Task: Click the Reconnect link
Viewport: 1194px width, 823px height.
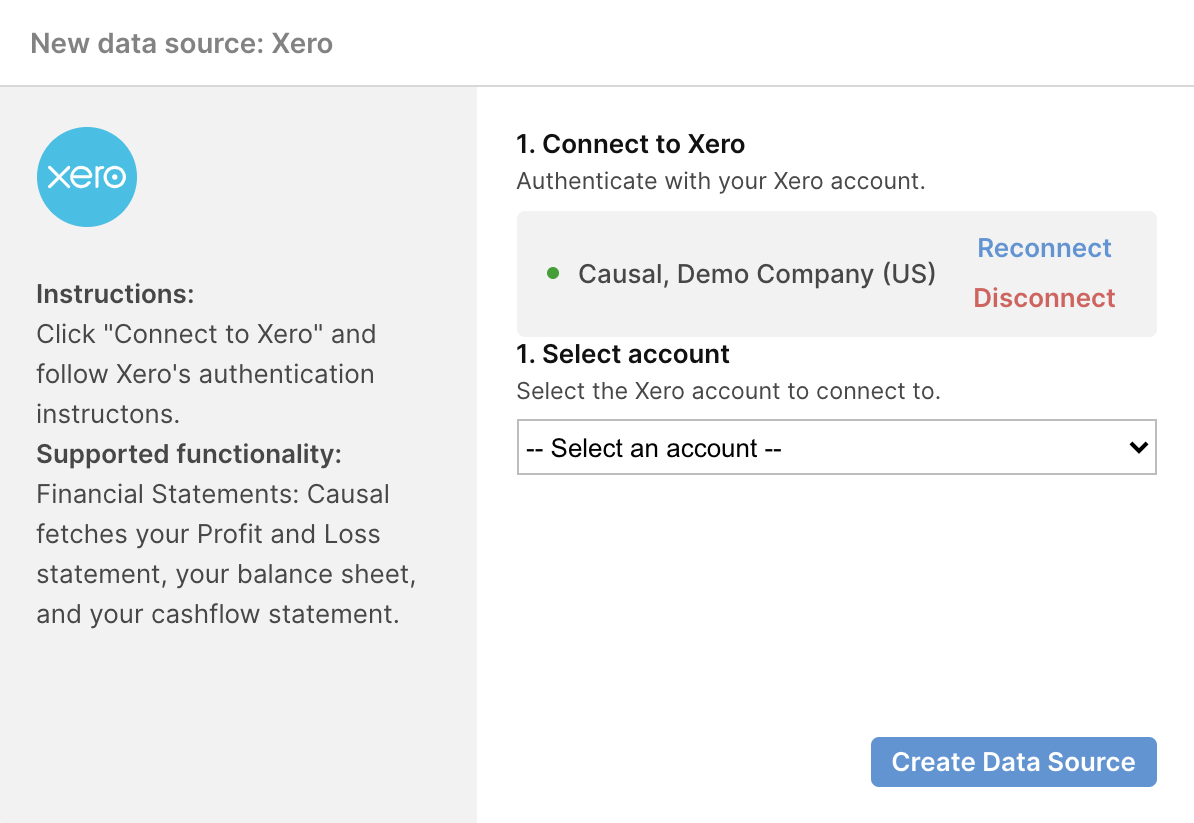Action: pos(1044,248)
